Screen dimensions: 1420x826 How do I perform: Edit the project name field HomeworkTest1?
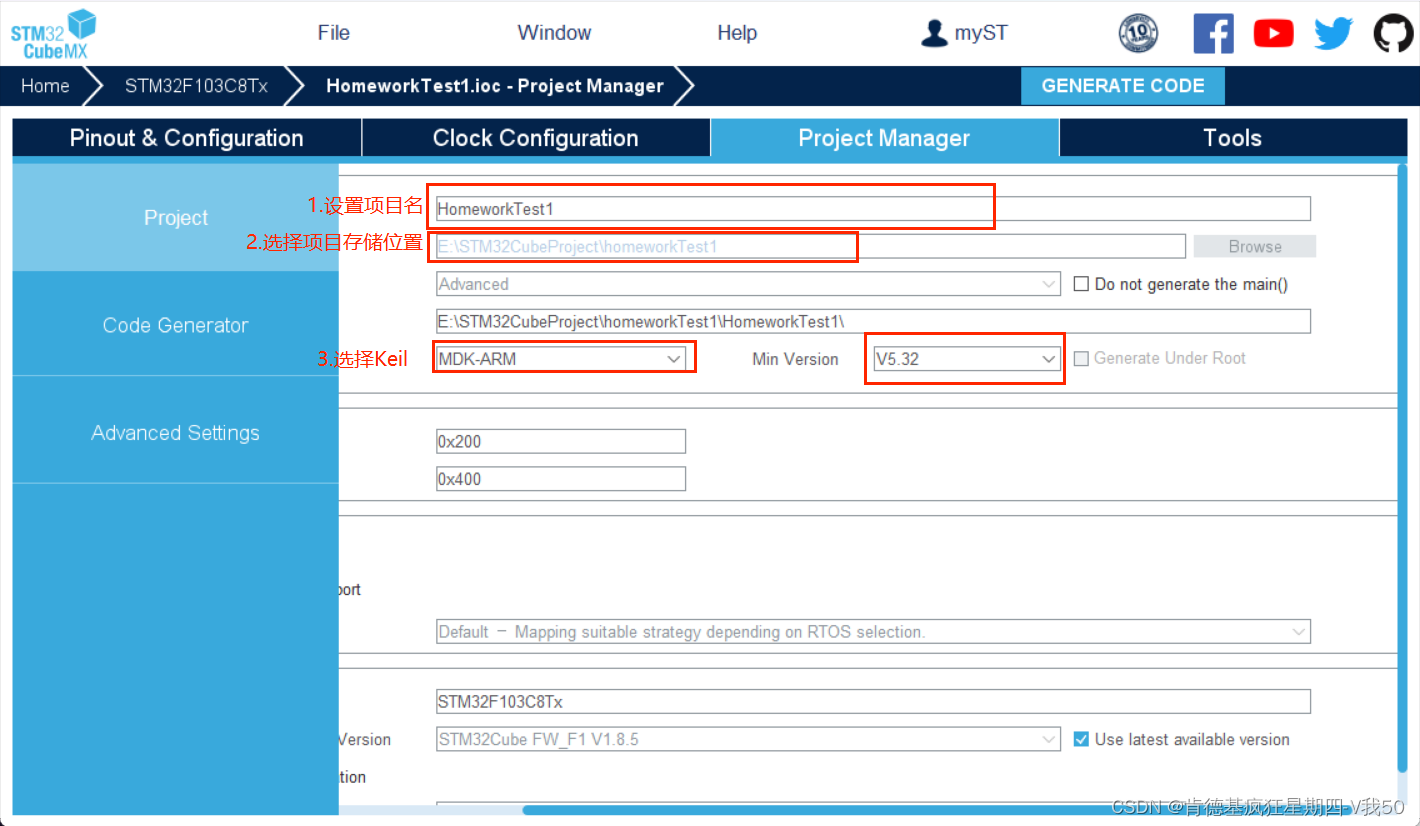click(x=873, y=209)
